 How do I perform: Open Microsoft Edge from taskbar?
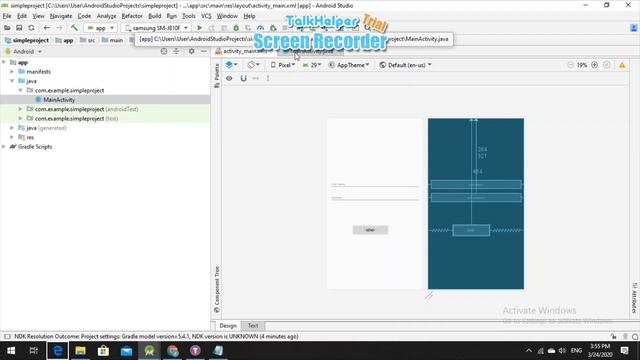(x=58, y=351)
